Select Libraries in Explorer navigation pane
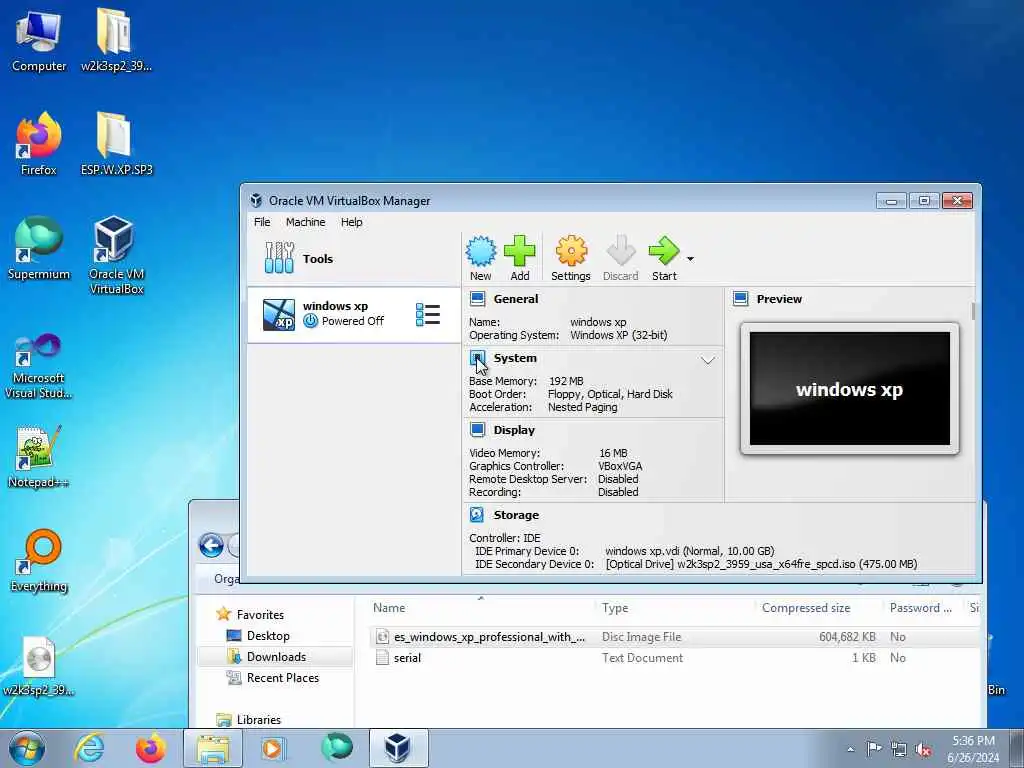The height and width of the screenshot is (768, 1024). coord(259,720)
